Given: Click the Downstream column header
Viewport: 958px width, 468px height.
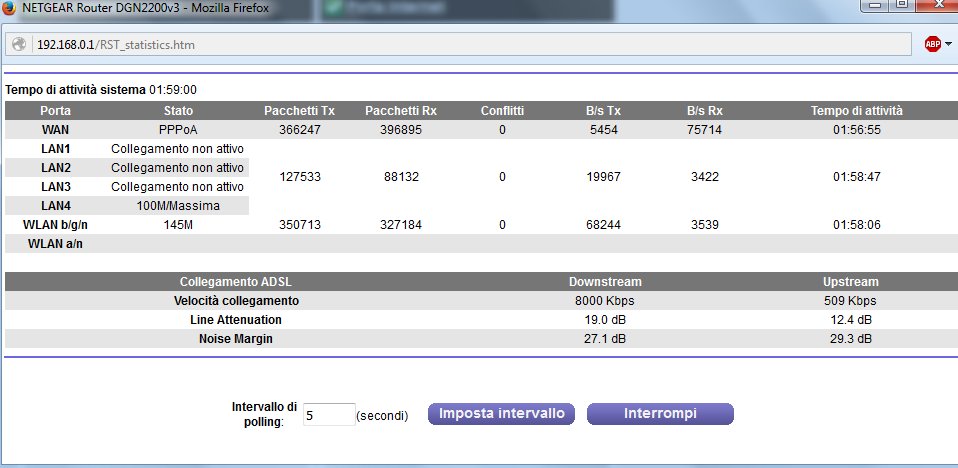Looking at the screenshot, I should 605,282.
